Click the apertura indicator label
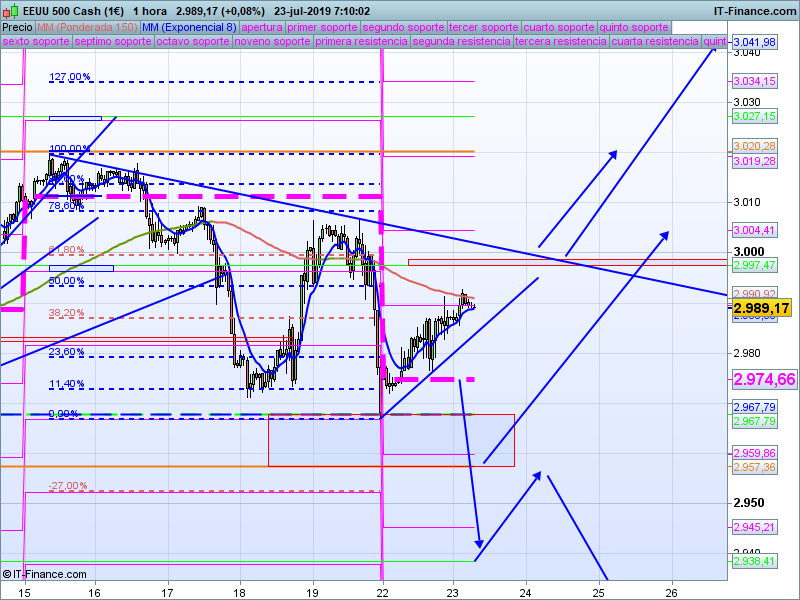Viewport: 800px width, 600px height. point(262,28)
